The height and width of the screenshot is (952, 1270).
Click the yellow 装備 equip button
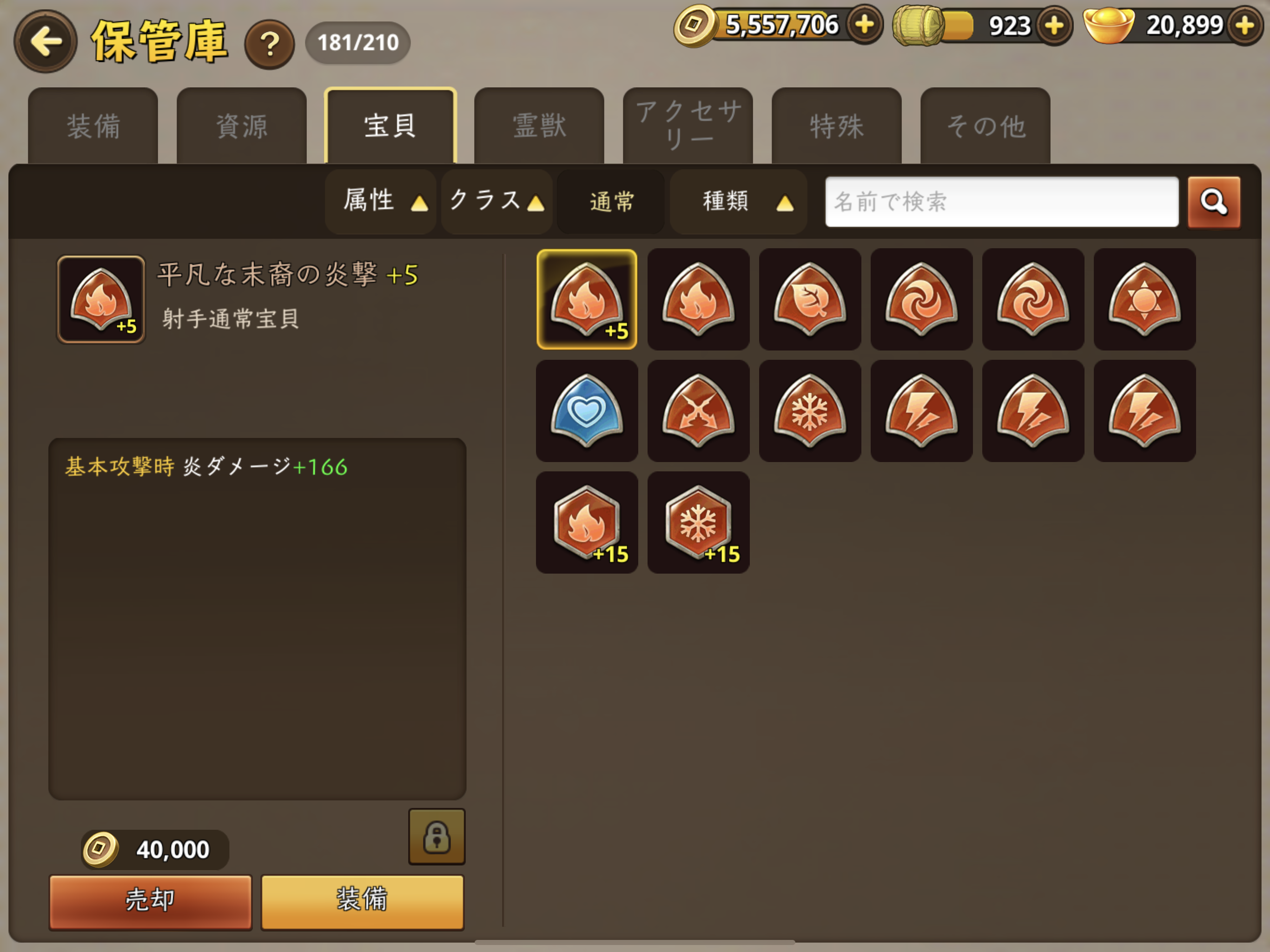[362, 901]
